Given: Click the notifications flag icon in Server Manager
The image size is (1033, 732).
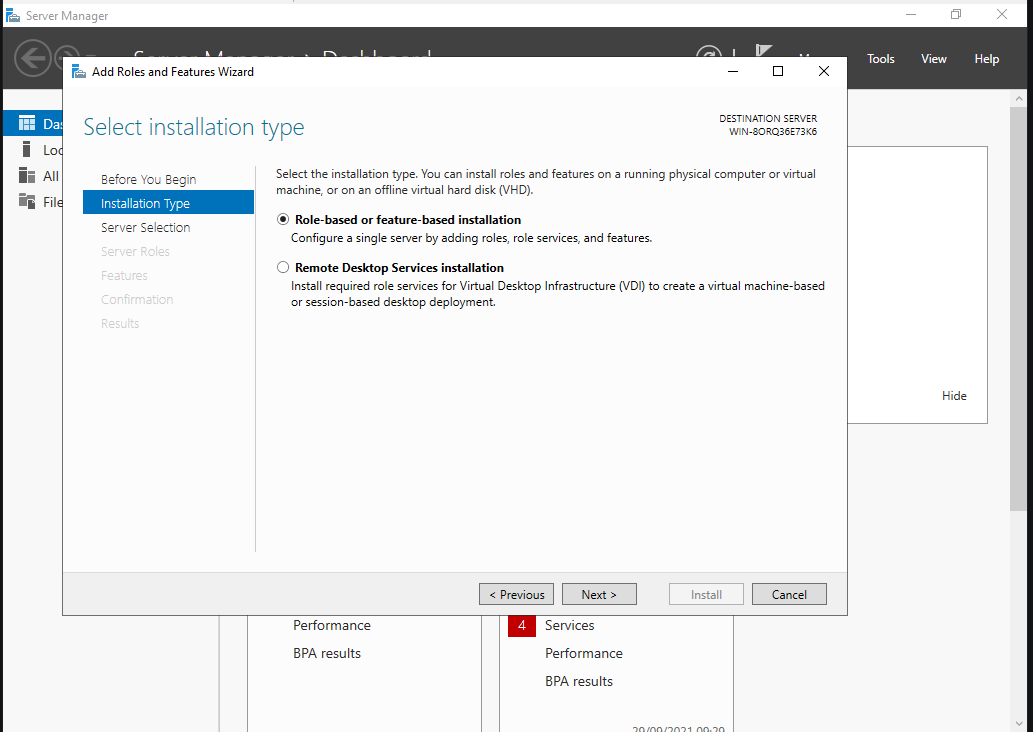Looking at the screenshot, I should click(764, 51).
